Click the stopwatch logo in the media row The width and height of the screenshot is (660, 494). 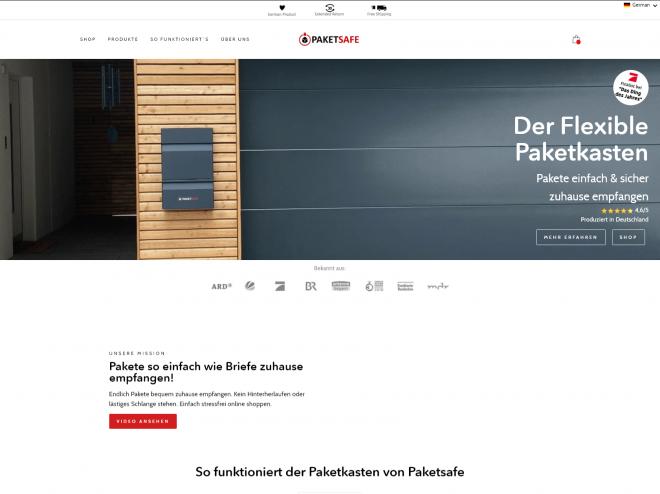click(x=374, y=287)
